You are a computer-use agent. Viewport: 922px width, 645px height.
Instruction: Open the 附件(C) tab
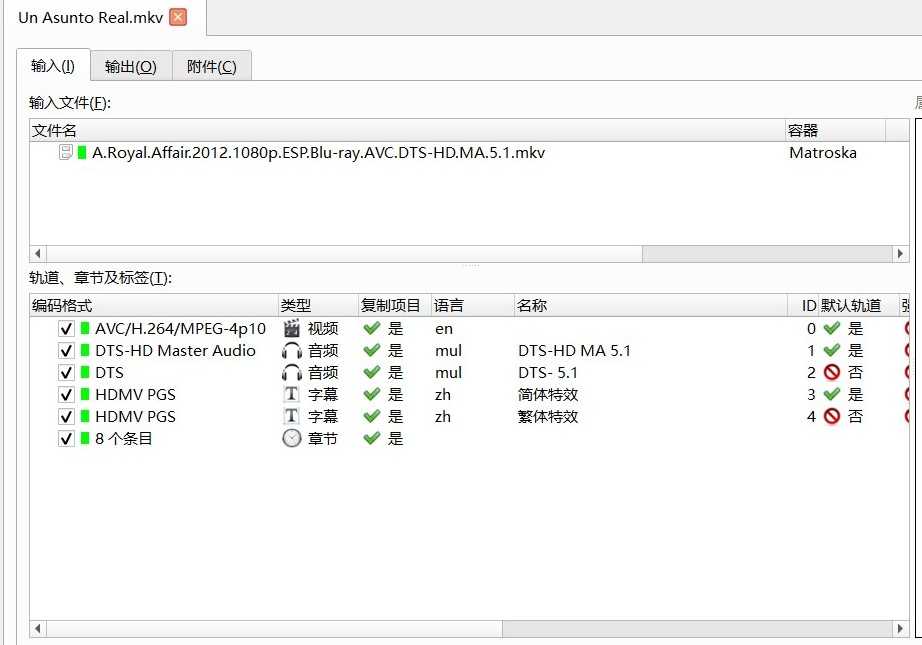point(212,66)
